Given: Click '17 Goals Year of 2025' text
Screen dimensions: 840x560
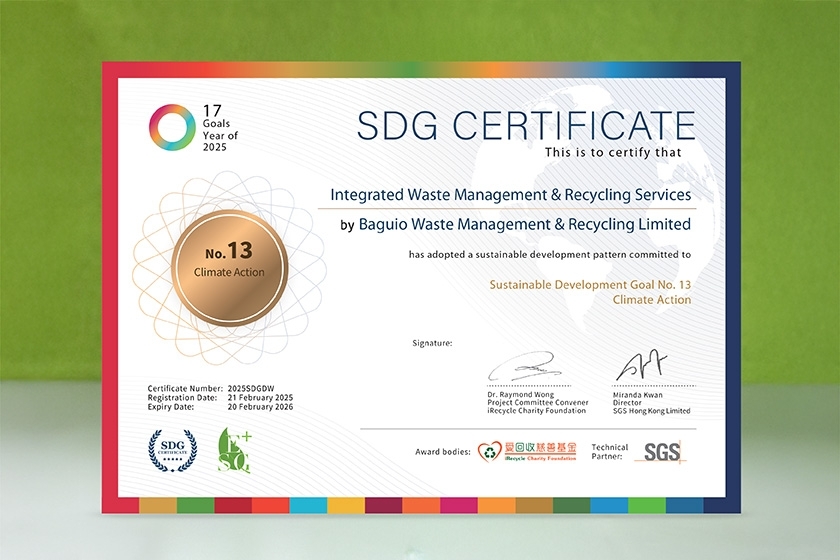Looking at the screenshot, I should 220,128.
